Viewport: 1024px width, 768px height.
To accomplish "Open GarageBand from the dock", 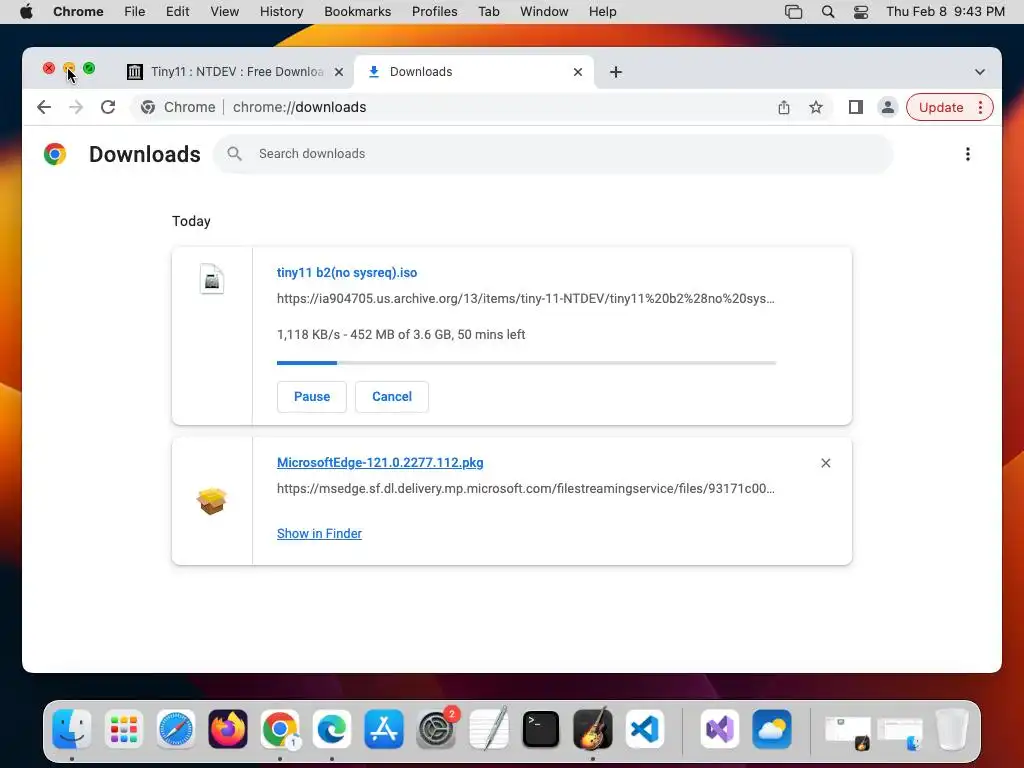I will coord(592,729).
